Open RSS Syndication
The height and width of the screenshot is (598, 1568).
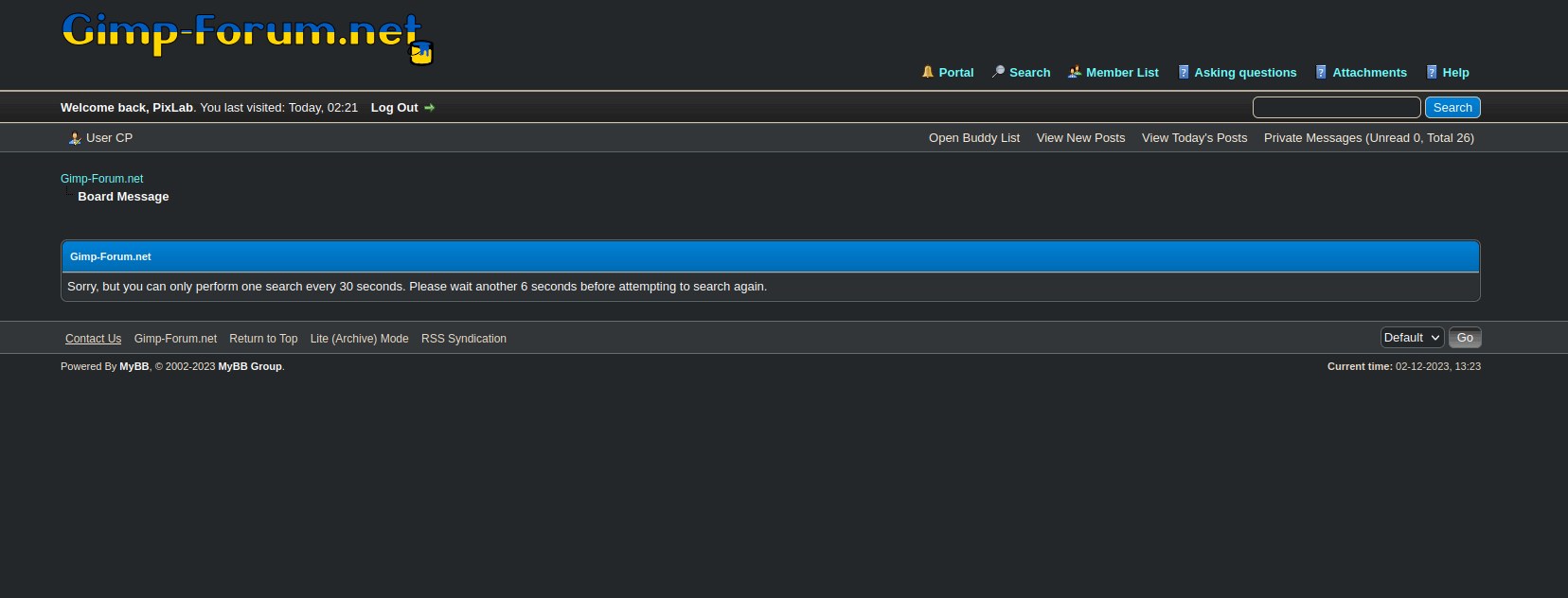(x=464, y=339)
